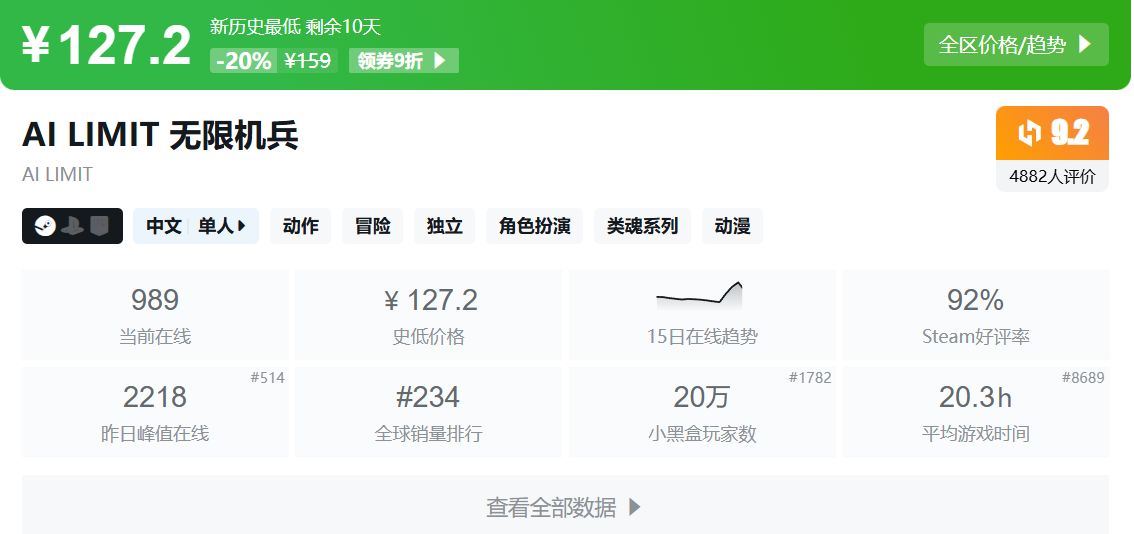Image resolution: width=1134 pixels, height=534 pixels.
Task: Click the #1782 rank label
Action: tap(810, 378)
